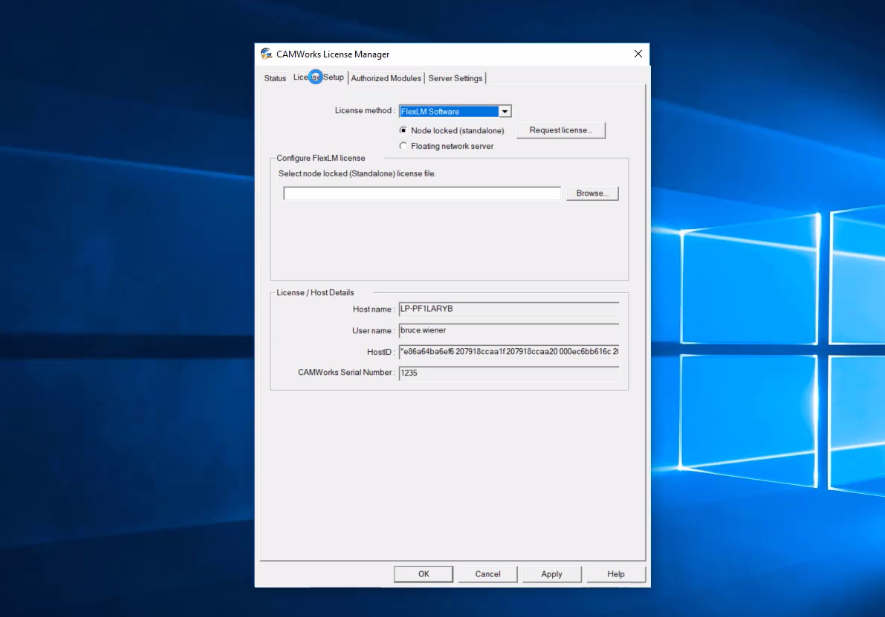
Task: Switch to the Status tab
Action: pos(275,78)
